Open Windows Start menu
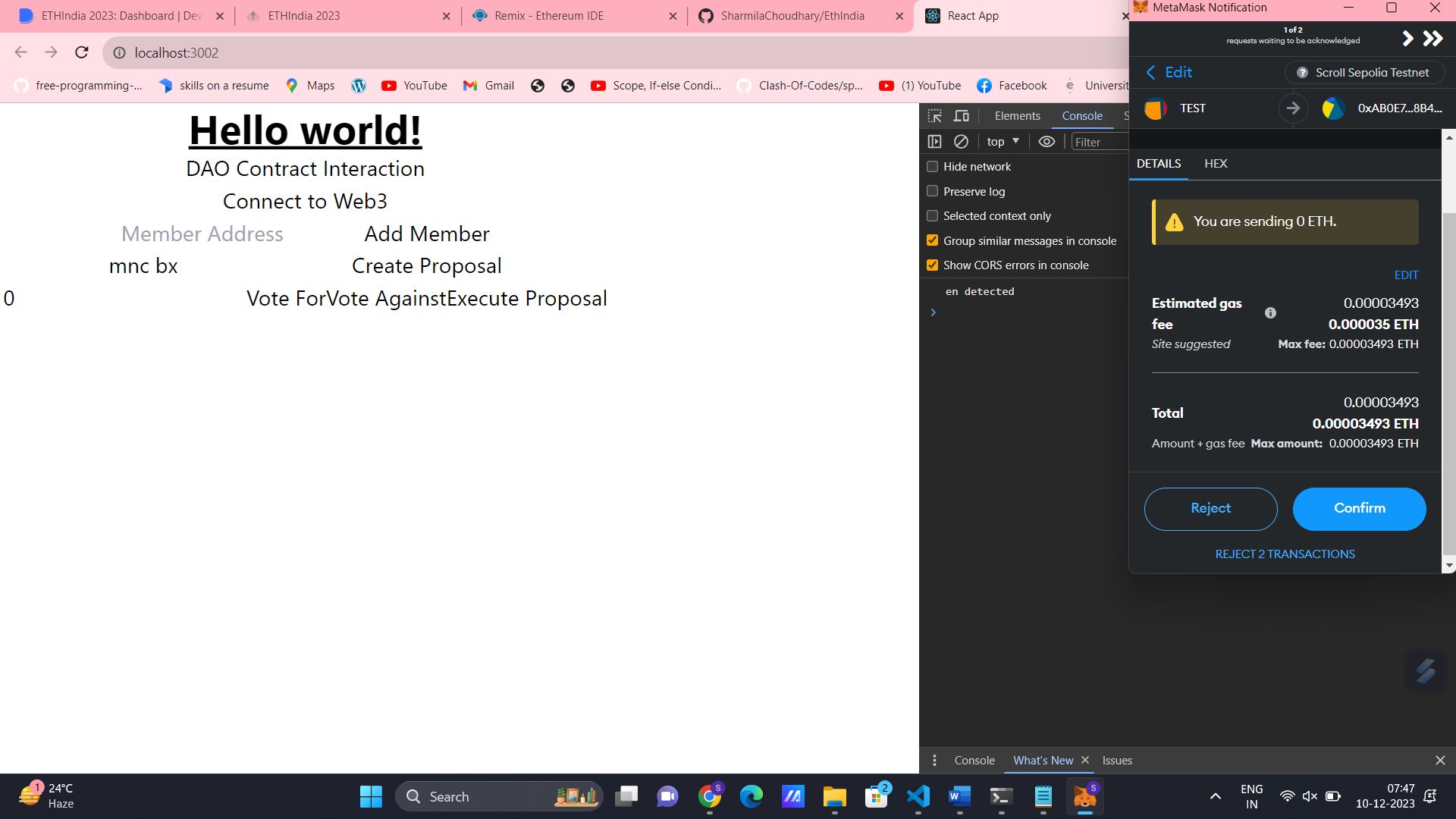Screen dimensions: 1456x819 371,796
